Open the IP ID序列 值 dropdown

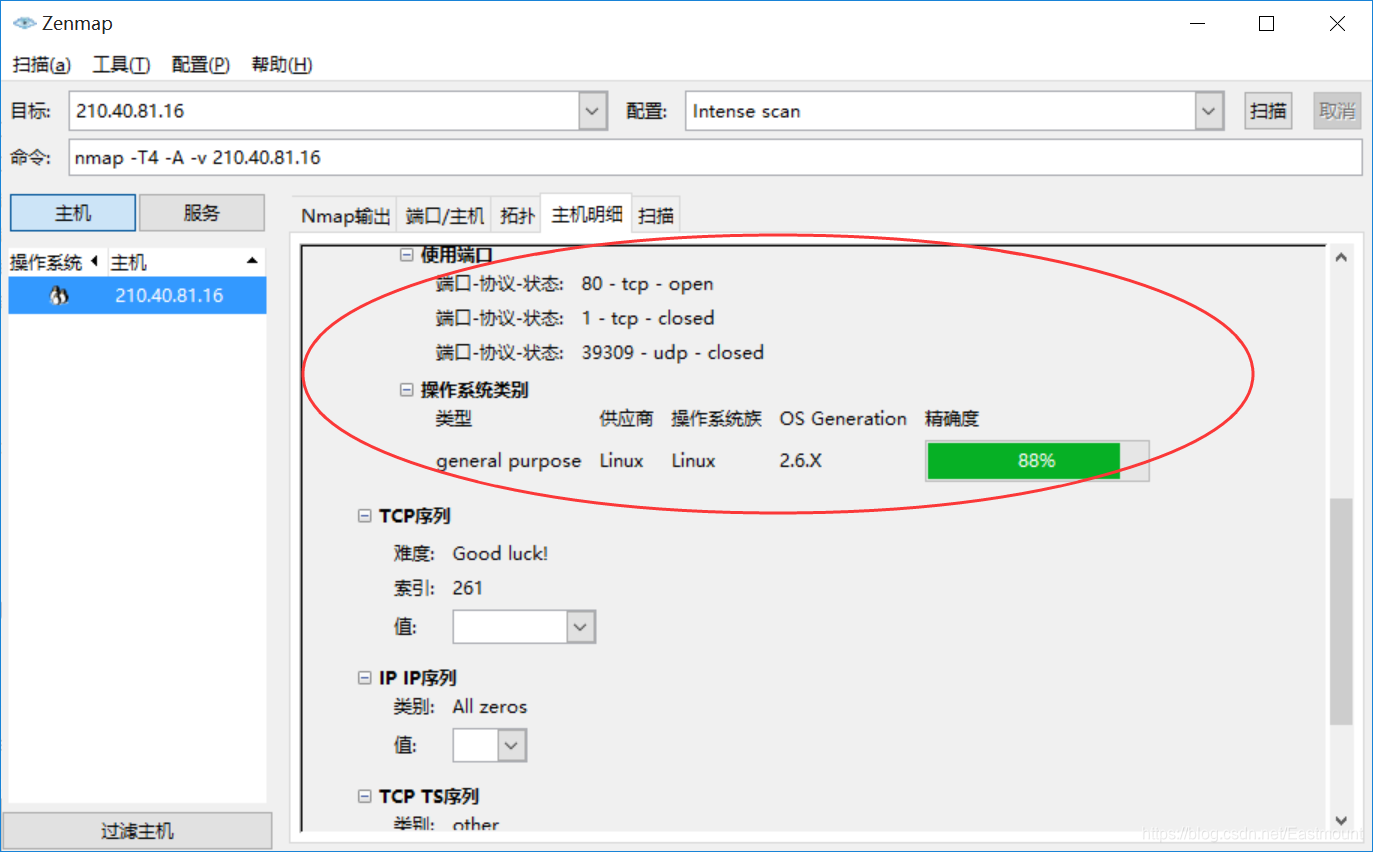(512, 745)
